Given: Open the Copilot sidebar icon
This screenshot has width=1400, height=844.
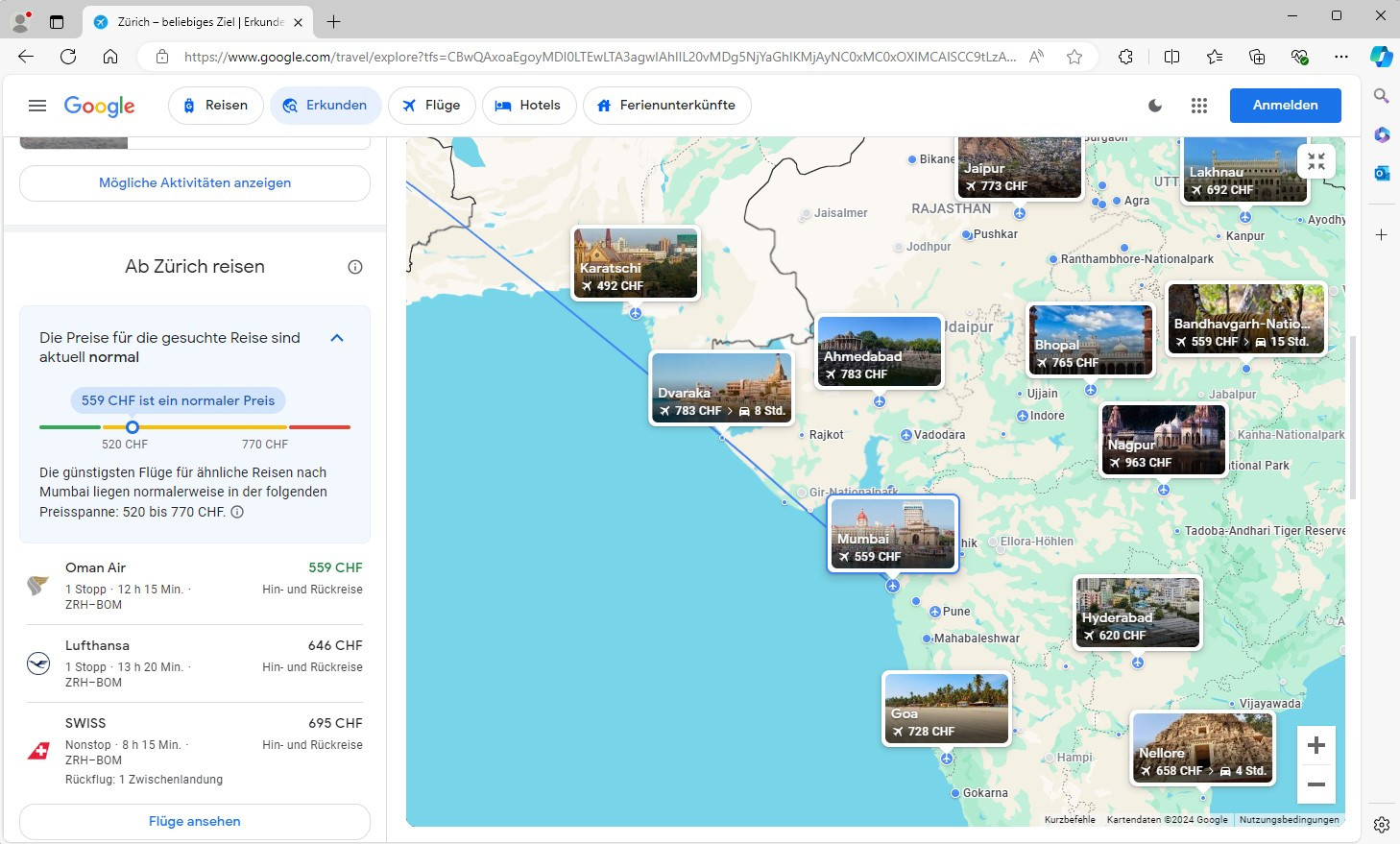Looking at the screenshot, I should pyautogui.click(x=1381, y=57).
